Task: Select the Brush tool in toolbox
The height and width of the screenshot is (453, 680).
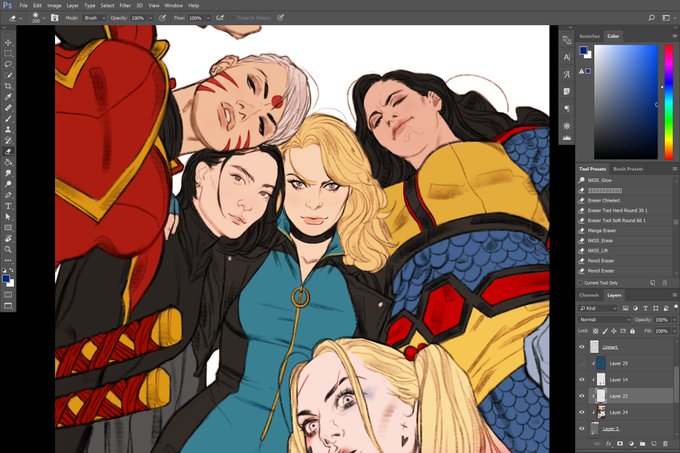Action: (x=8, y=118)
